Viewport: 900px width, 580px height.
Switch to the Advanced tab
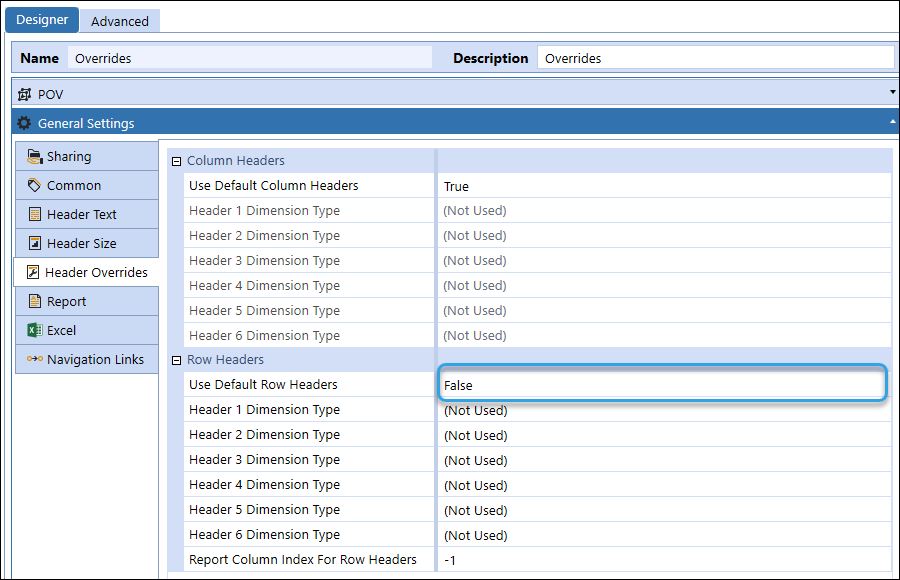pos(119,21)
